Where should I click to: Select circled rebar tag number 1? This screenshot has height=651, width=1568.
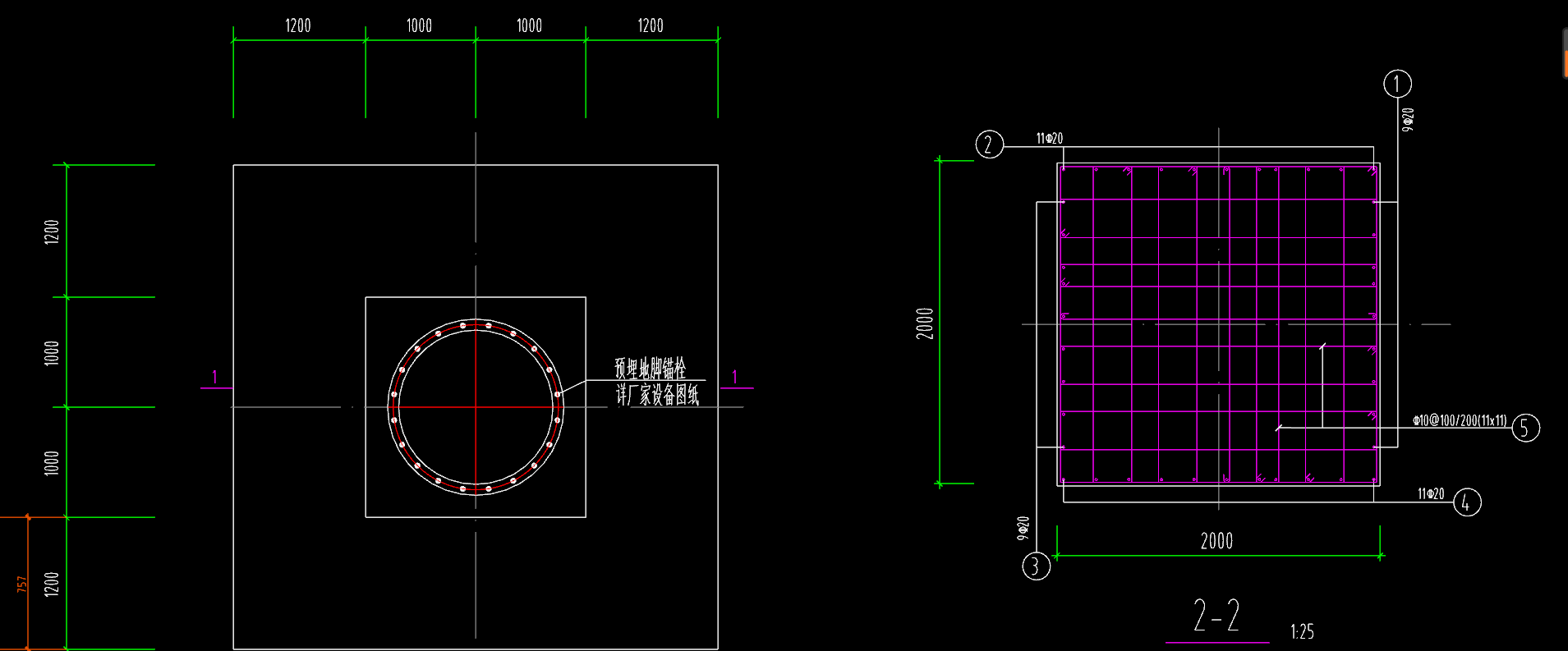[x=1397, y=84]
